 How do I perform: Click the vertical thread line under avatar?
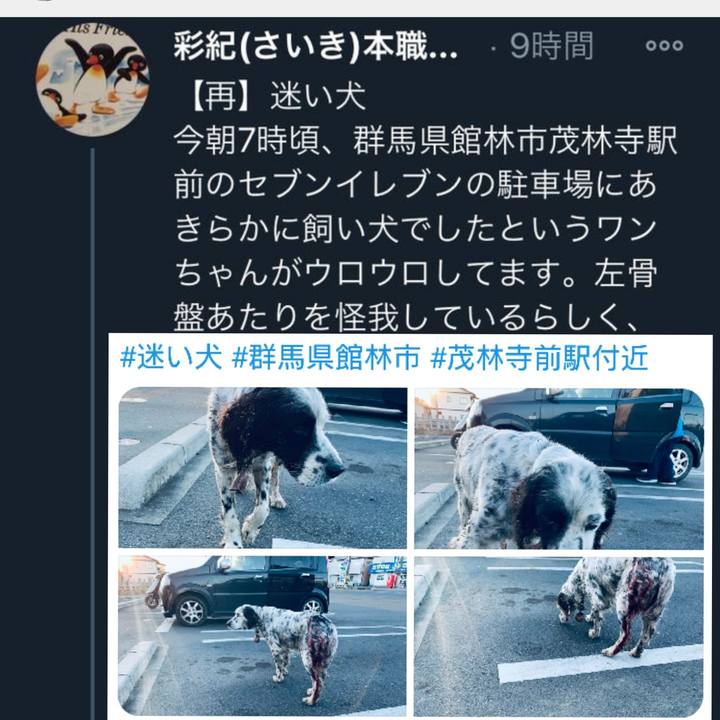92,433
